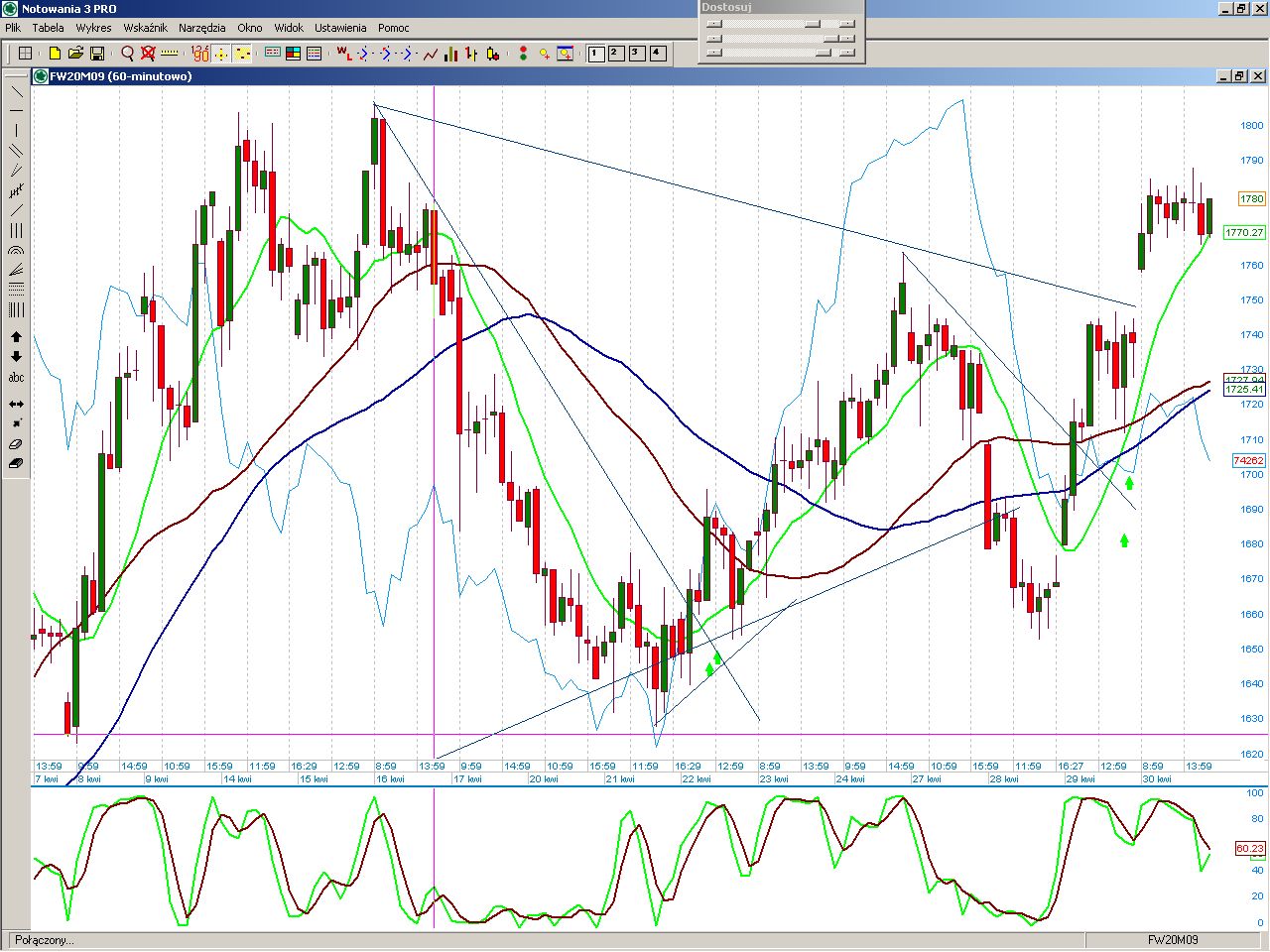Select the horizontal double-arrow move tool
Screen dimensions: 1270x952
(17, 404)
